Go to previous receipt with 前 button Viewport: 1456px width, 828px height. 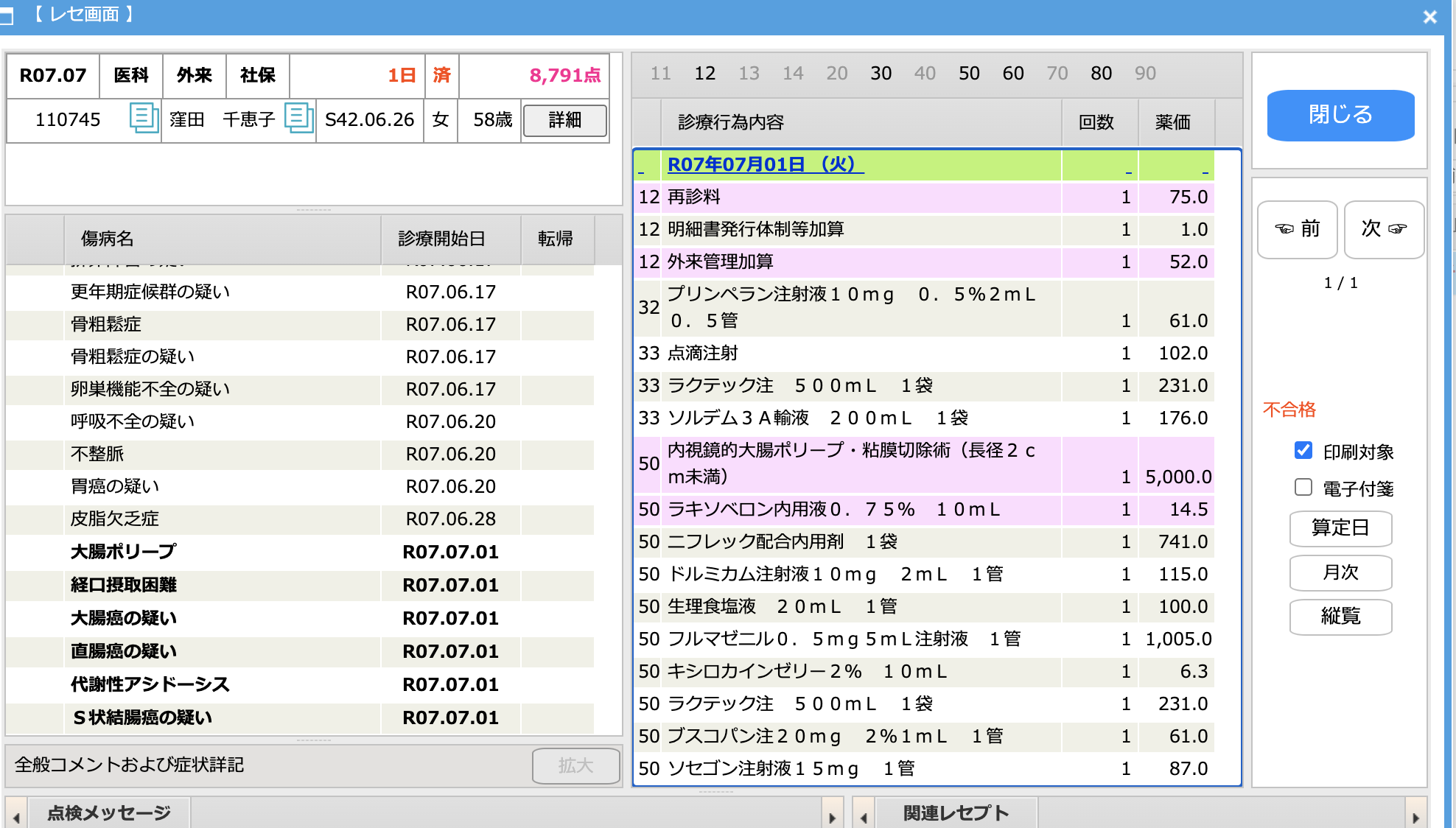1297,229
